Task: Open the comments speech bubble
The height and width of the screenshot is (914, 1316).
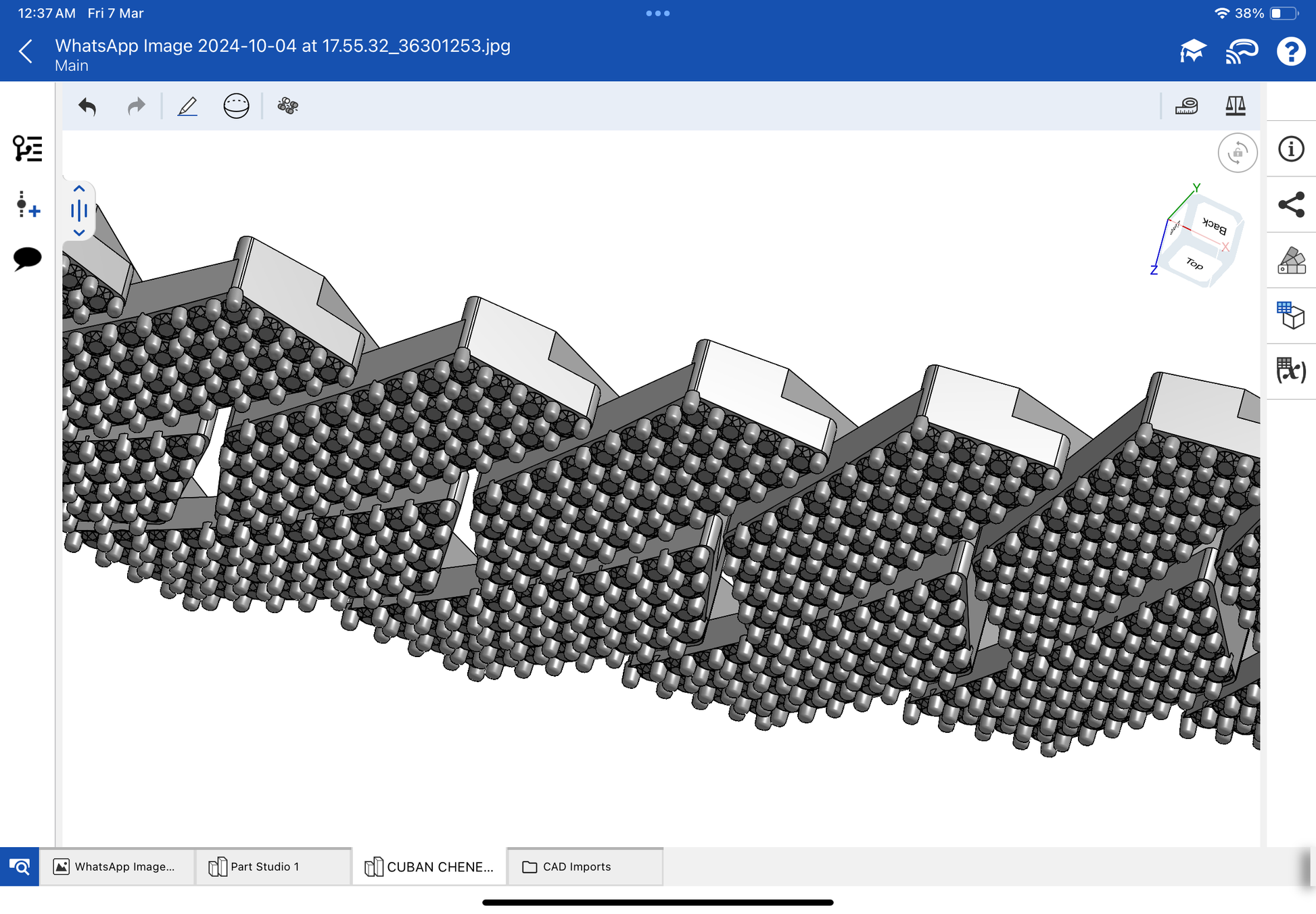Action: click(27, 258)
